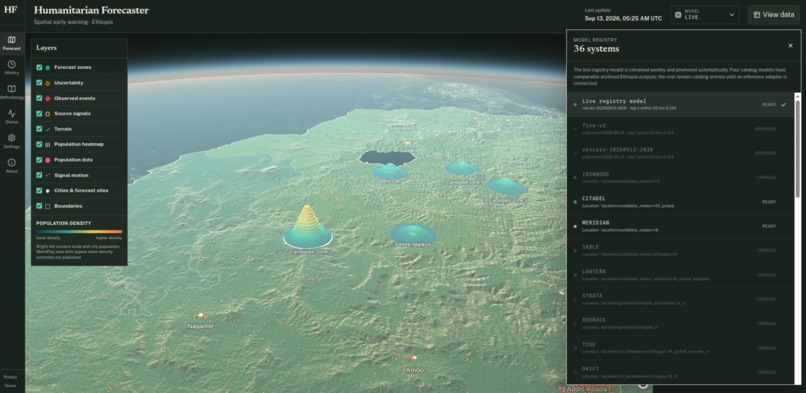Select the MERIDIAN ready model
This screenshot has height=393, width=806.
[x=680, y=226]
